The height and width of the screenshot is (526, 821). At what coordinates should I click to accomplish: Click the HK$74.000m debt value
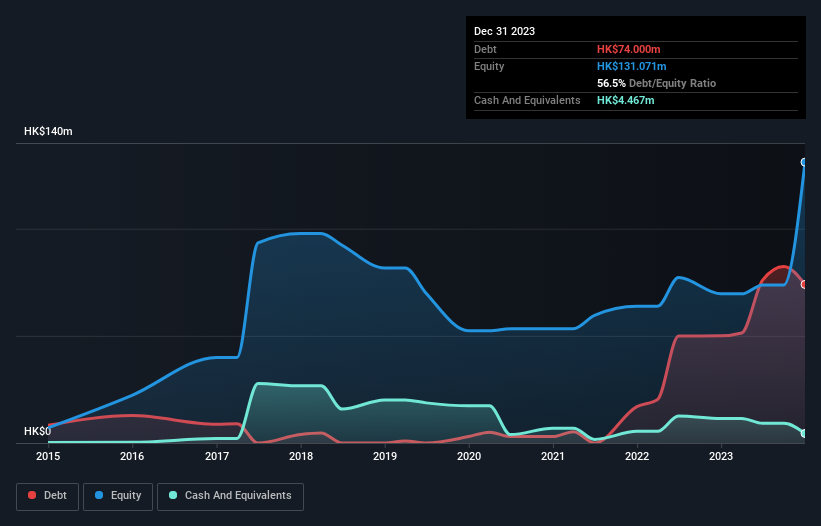point(628,49)
